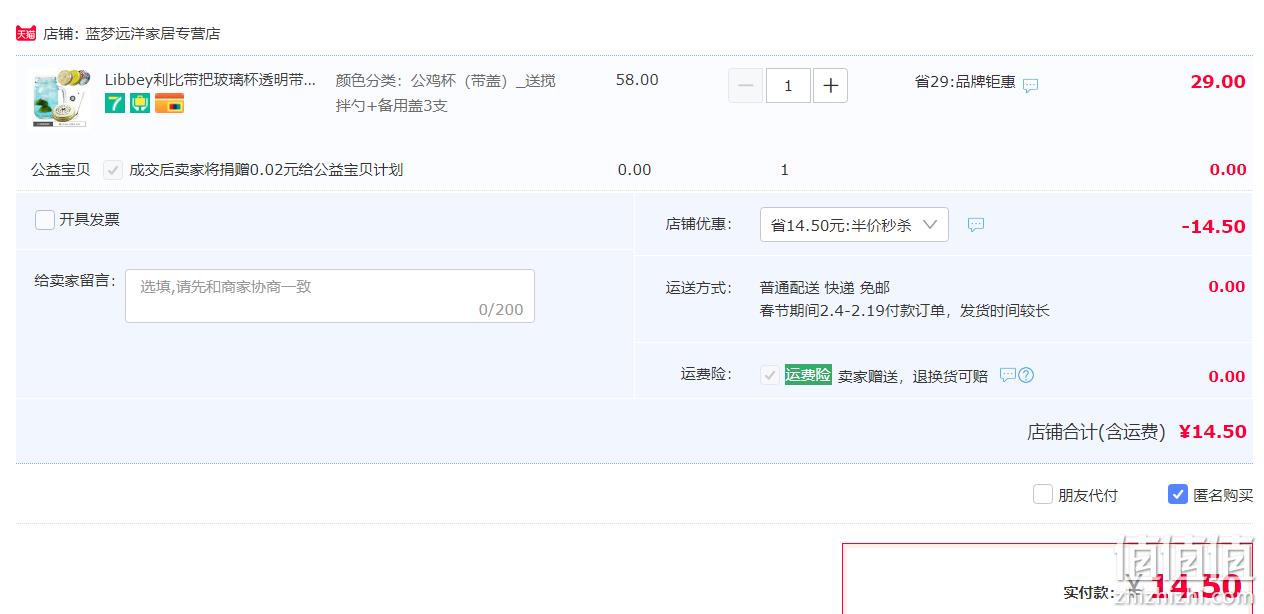1264x614 pixels.
Task: Click the 颜色分类：公鸡杯 variant description
Action: 446,93
